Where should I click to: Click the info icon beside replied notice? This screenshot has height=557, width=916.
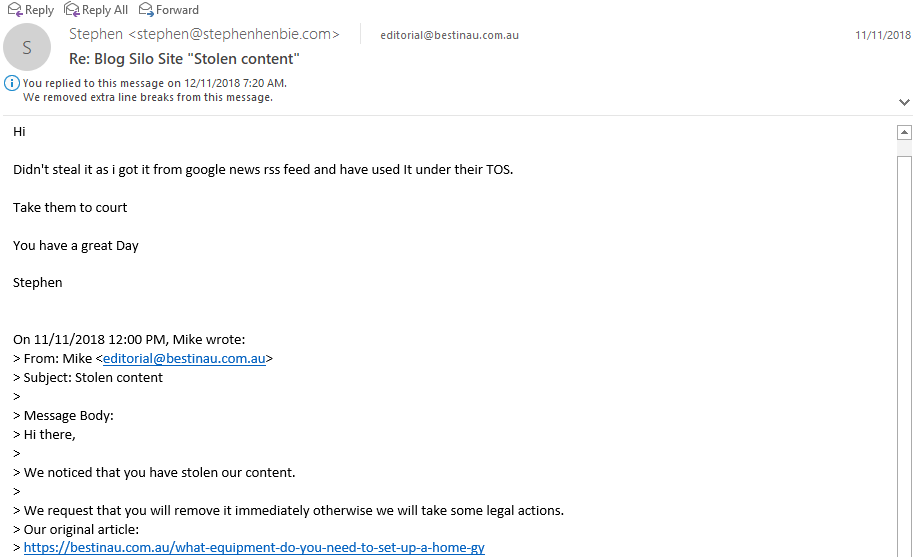[x=12, y=83]
